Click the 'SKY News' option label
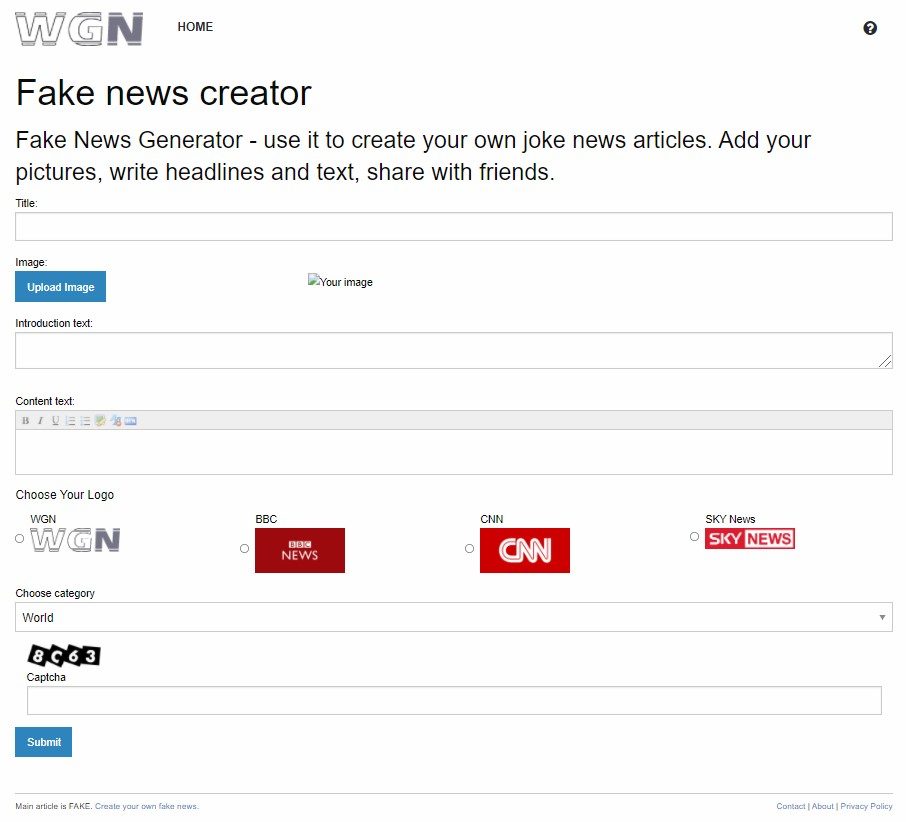This screenshot has width=906, height=822. (730, 519)
